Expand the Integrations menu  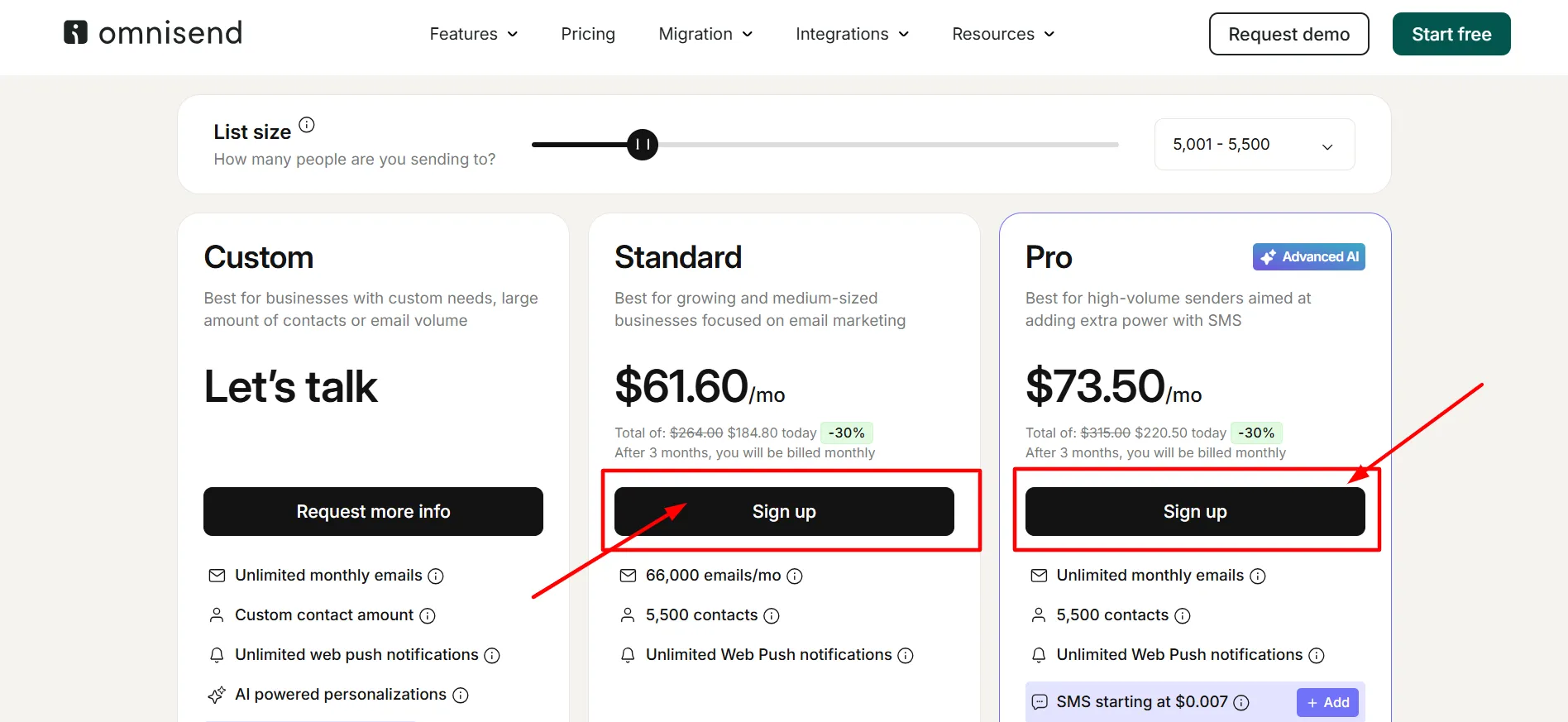[x=852, y=34]
